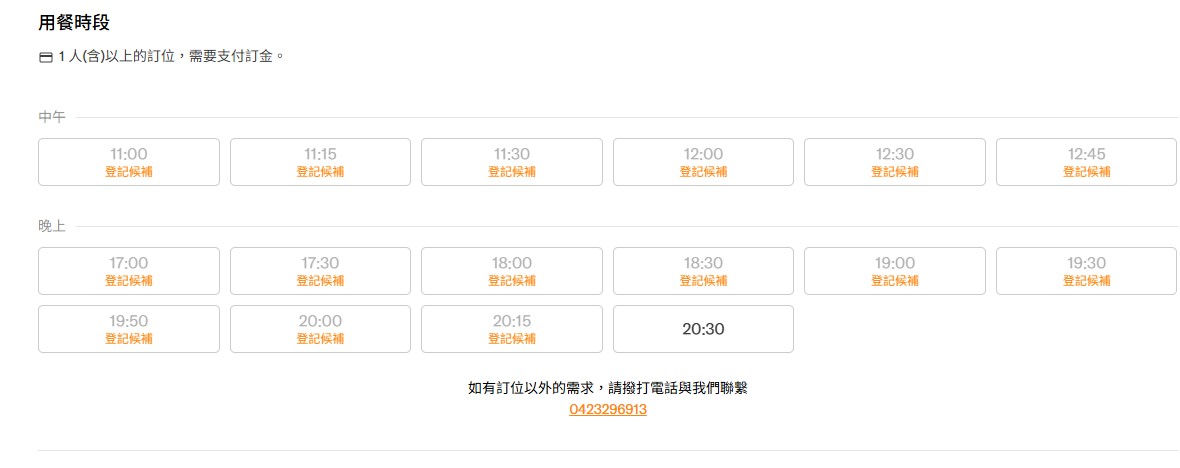Image resolution: width=1180 pixels, height=468 pixels.
Task: Register waitlist for 11:30 slot
Action: (x=511, y=162)
